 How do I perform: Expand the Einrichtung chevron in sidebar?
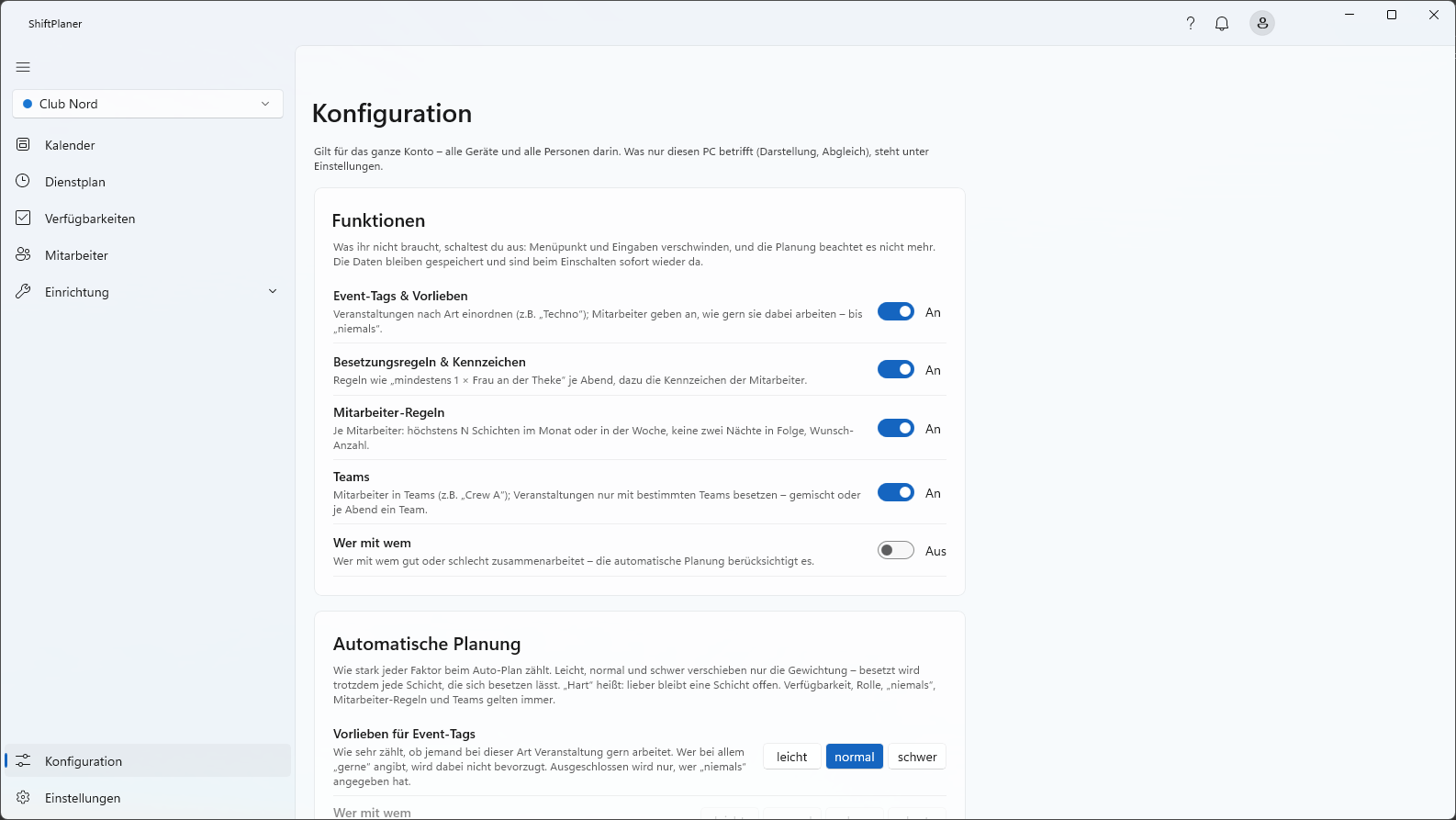pyautogui.click(x=272, y=292)
